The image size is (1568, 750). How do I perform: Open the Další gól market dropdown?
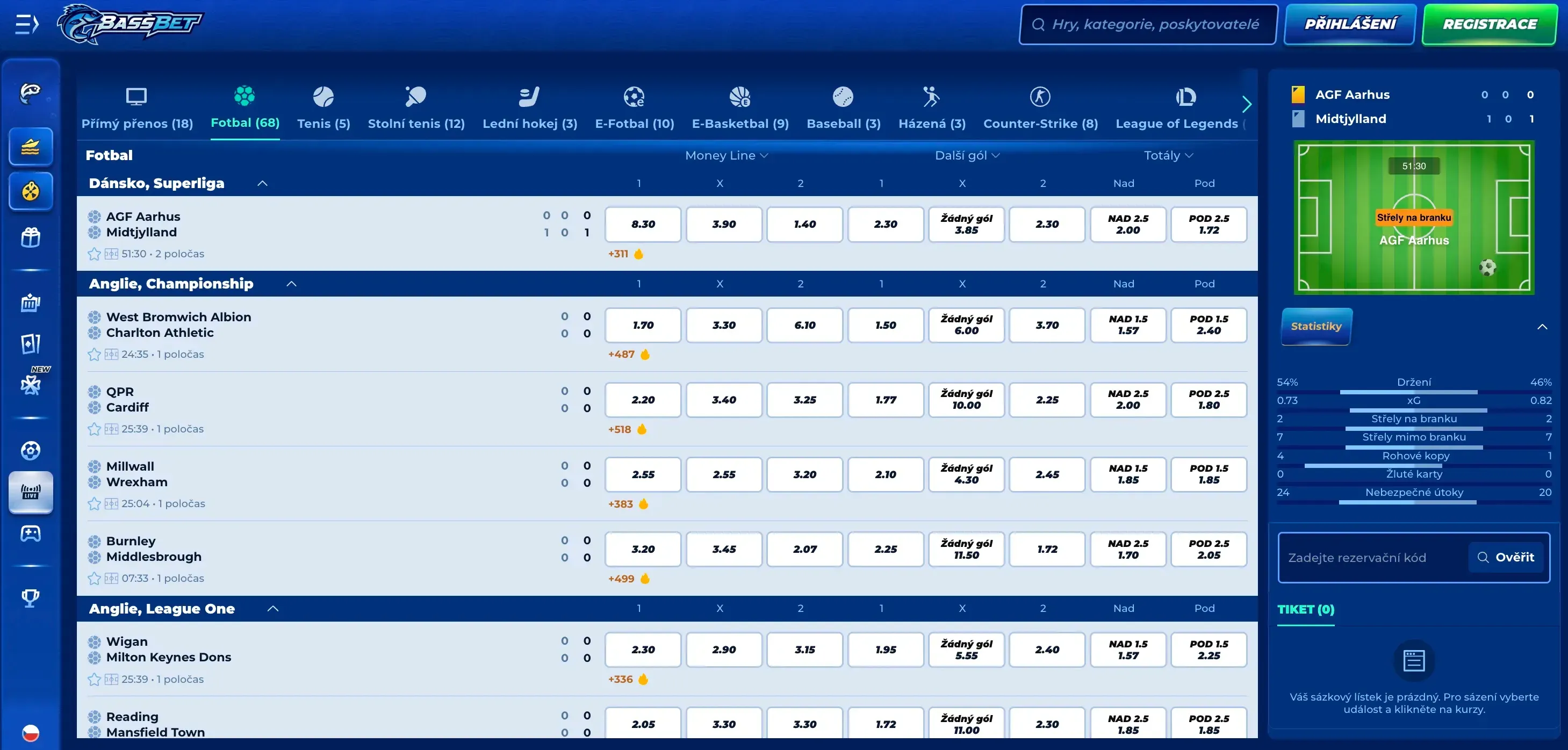tap(967, 156)
